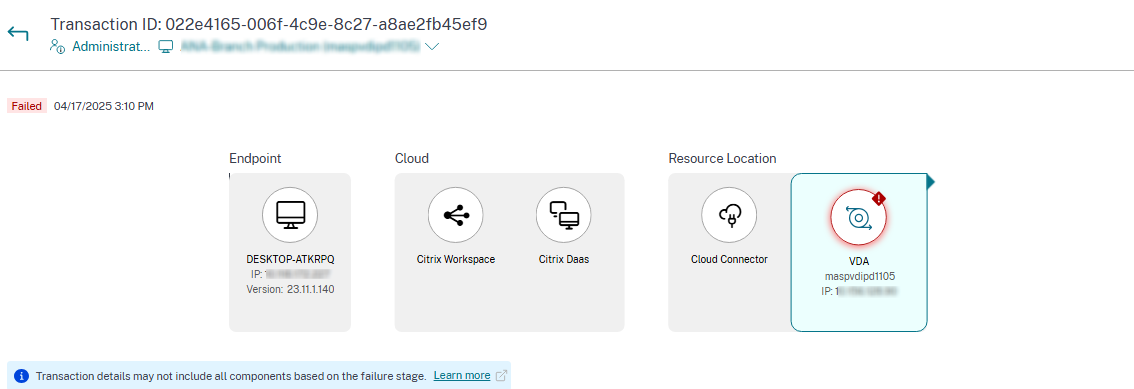Click the Failed status badge
The height and width of the screenshot is (389, 1134).
tap(27, 106)
